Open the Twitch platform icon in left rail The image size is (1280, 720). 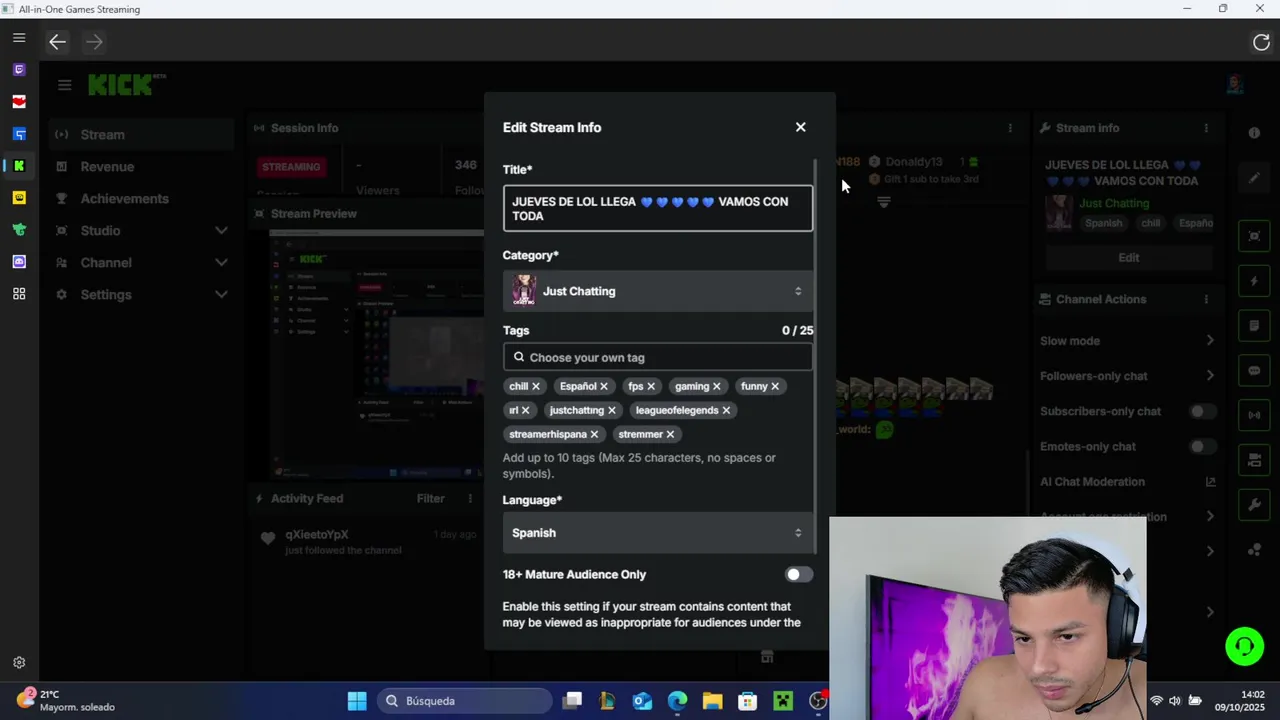(x=19, y=70)
